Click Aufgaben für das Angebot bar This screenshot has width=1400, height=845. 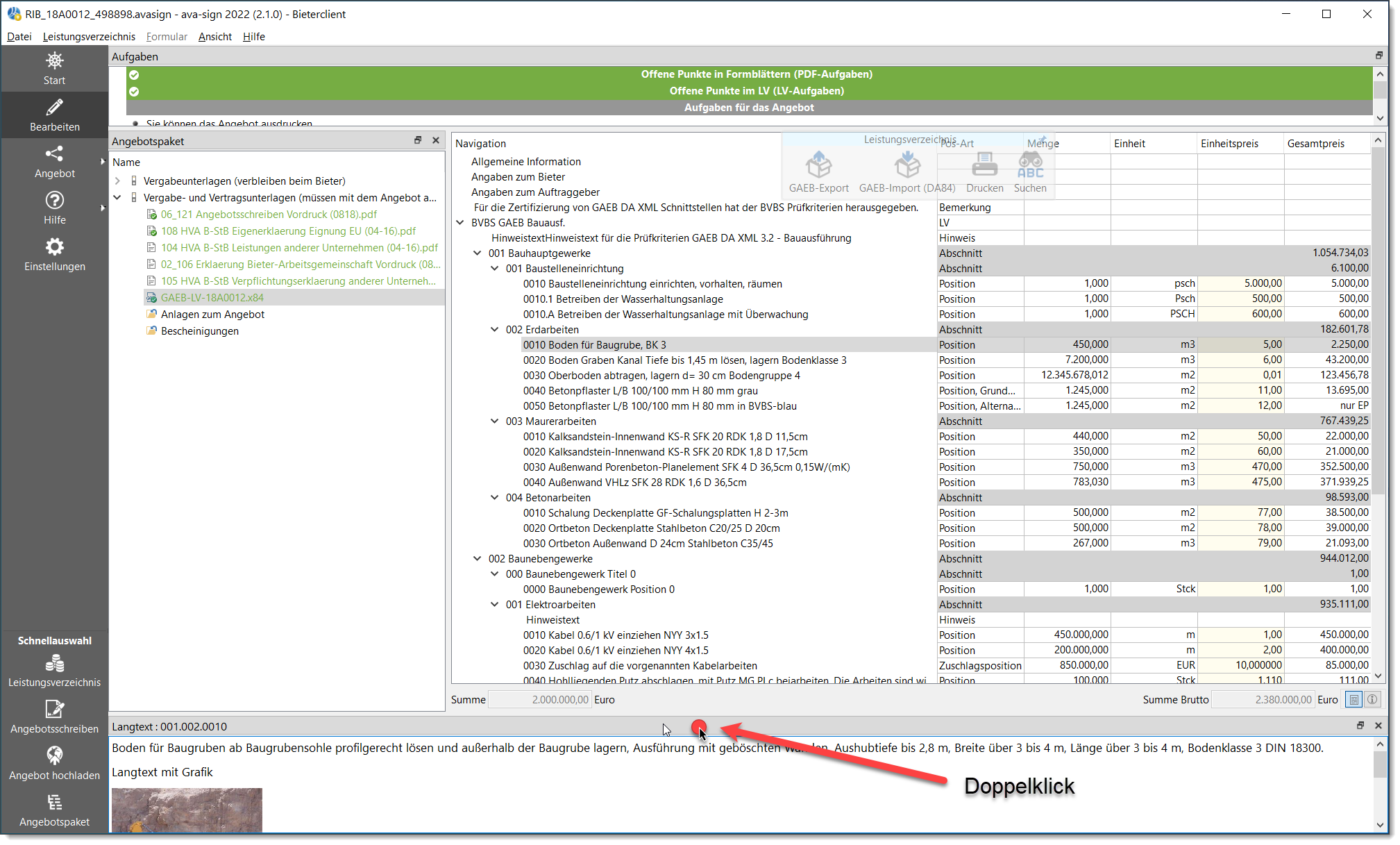click(750, 108)
